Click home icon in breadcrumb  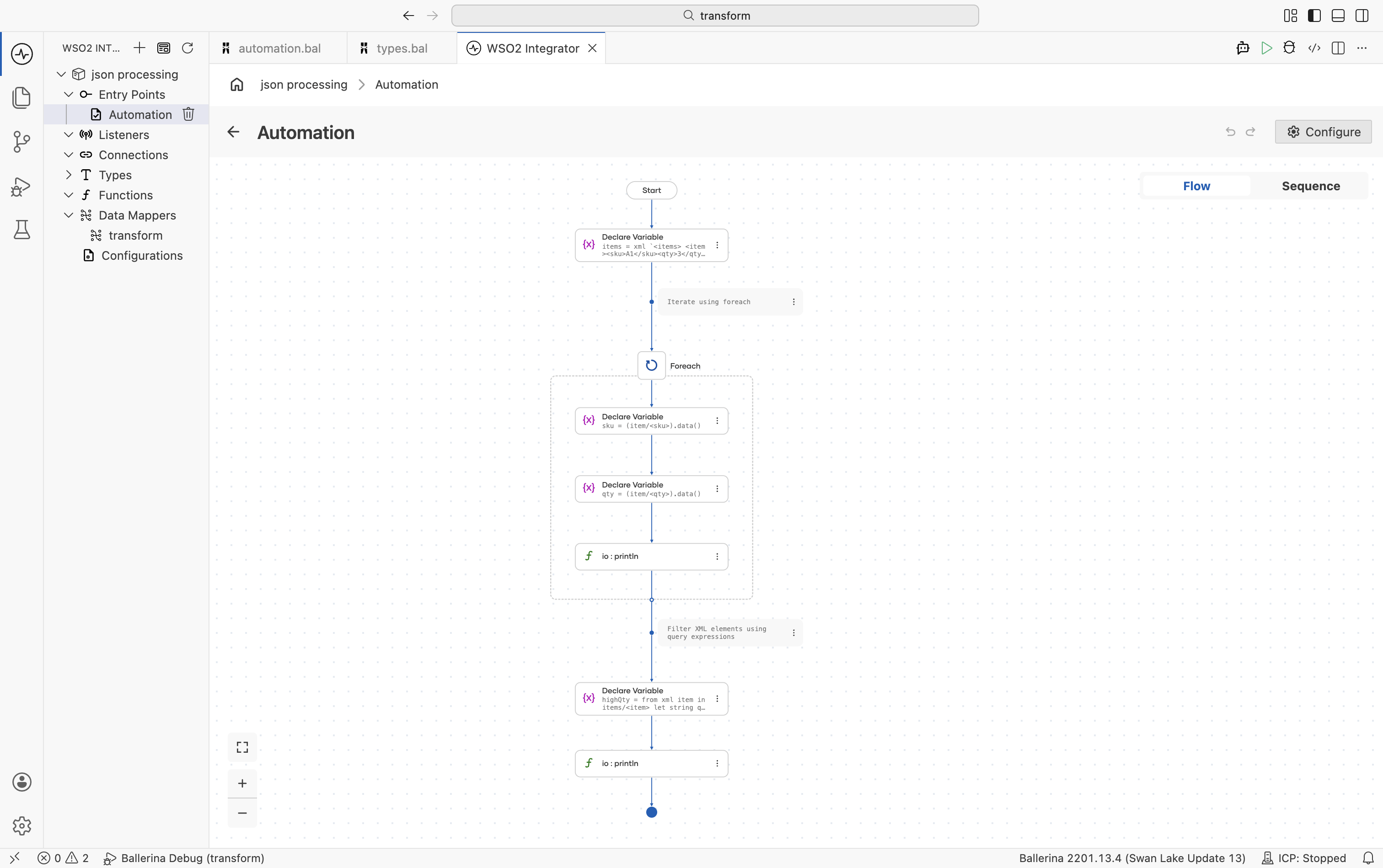click(x=237, y=85)
